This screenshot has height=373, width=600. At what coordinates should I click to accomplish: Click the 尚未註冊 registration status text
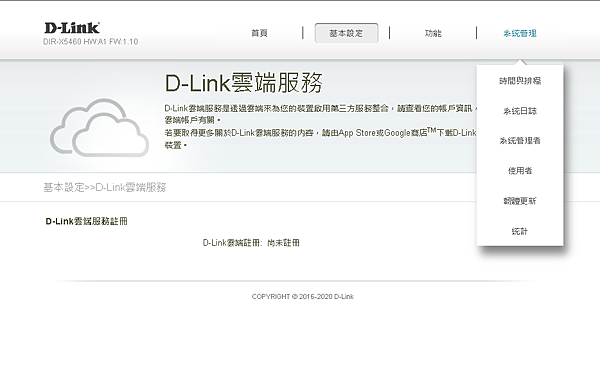point(283,243)
